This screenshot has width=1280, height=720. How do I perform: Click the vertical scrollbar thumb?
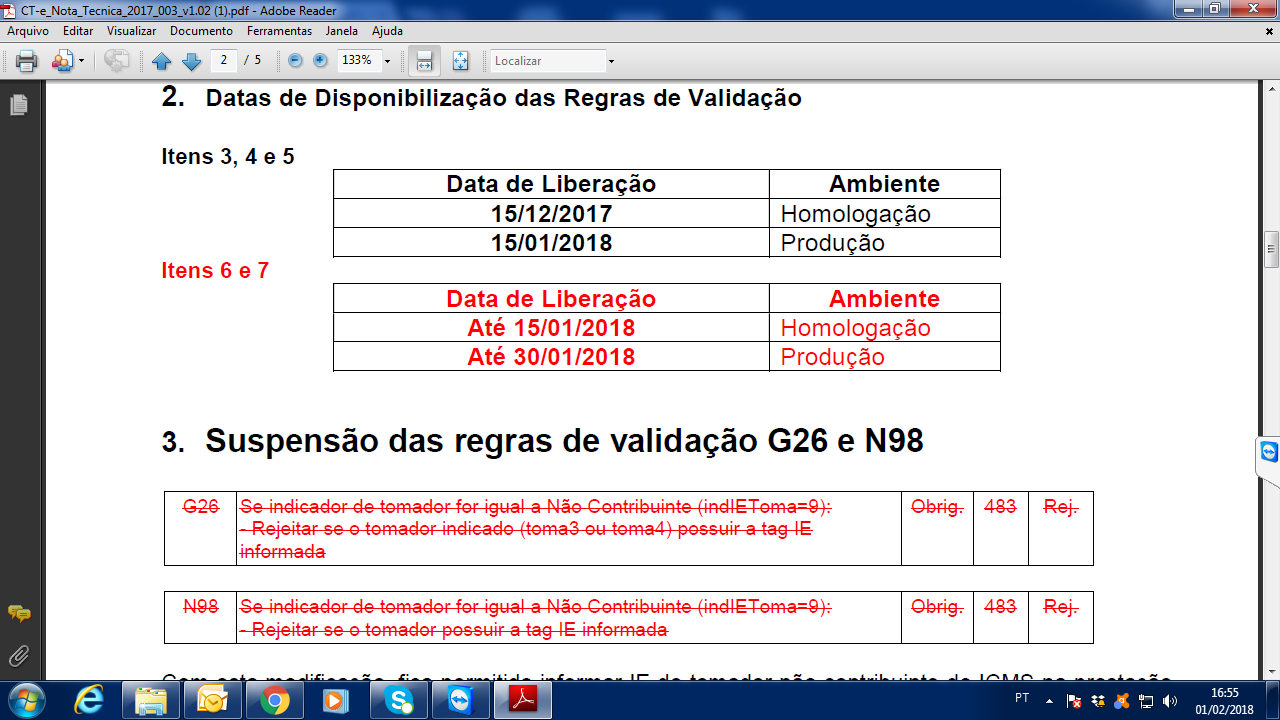point(1271,248)
